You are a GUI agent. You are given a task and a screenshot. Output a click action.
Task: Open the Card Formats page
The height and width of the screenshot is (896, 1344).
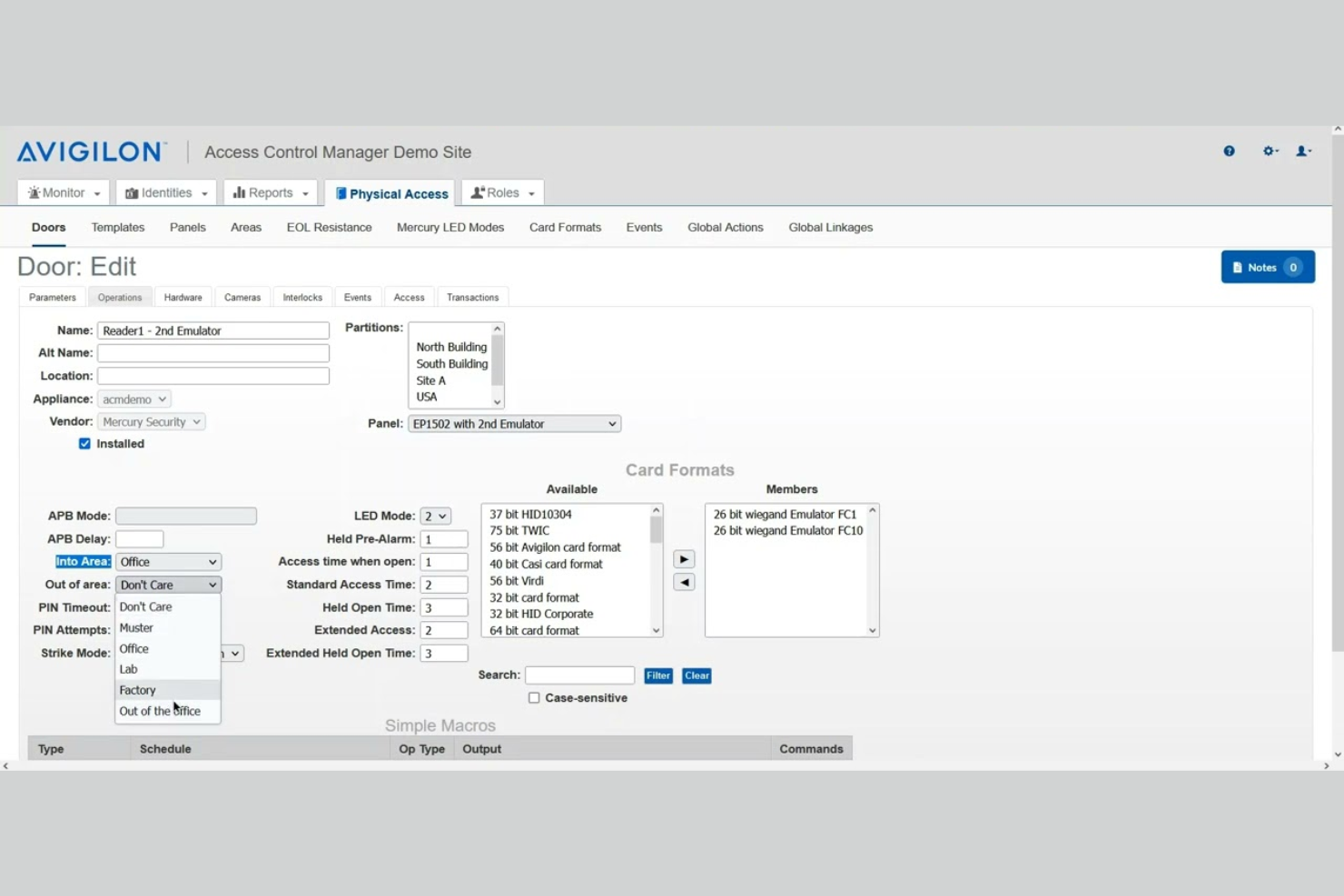click(x=566, y=228)
